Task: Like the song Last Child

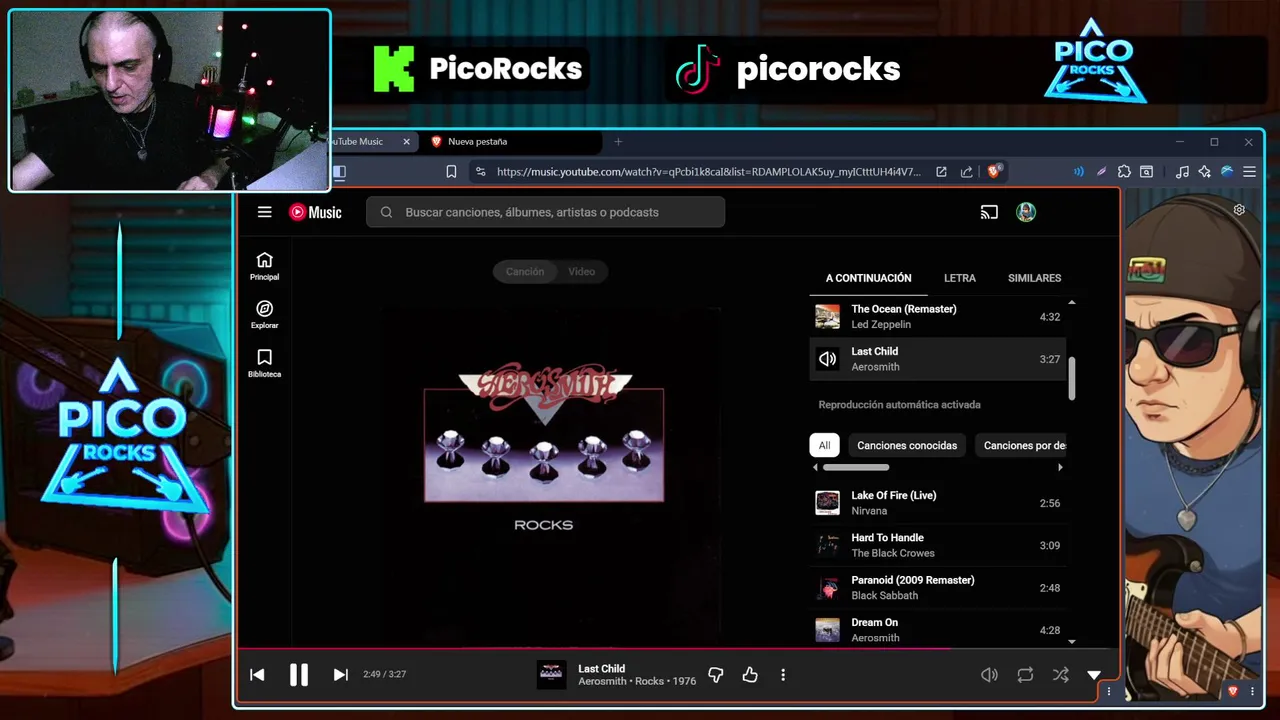Action: tap(750, 675)
